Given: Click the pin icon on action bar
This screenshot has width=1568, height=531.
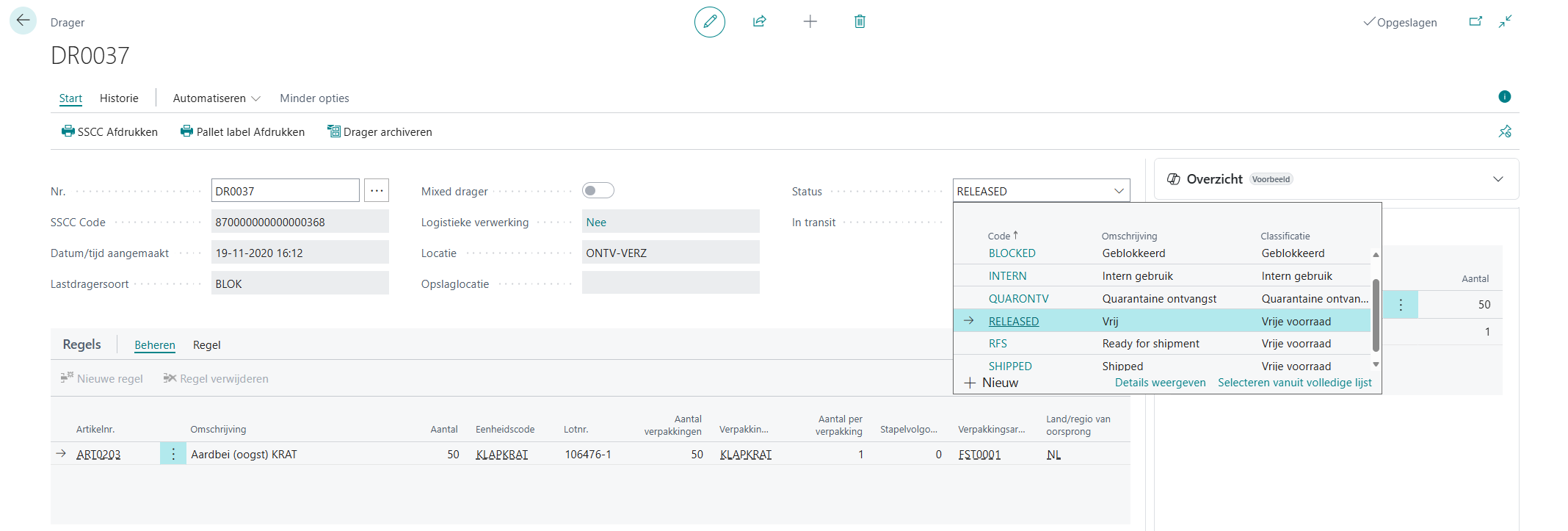Looking at the screenshot, I should click(x=1504, y=131).
